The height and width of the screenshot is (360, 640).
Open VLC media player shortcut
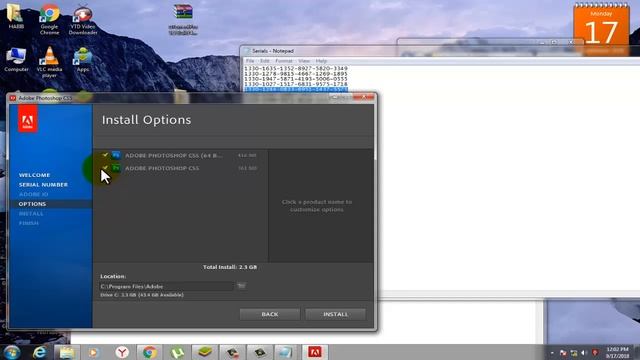coord(49,62)
